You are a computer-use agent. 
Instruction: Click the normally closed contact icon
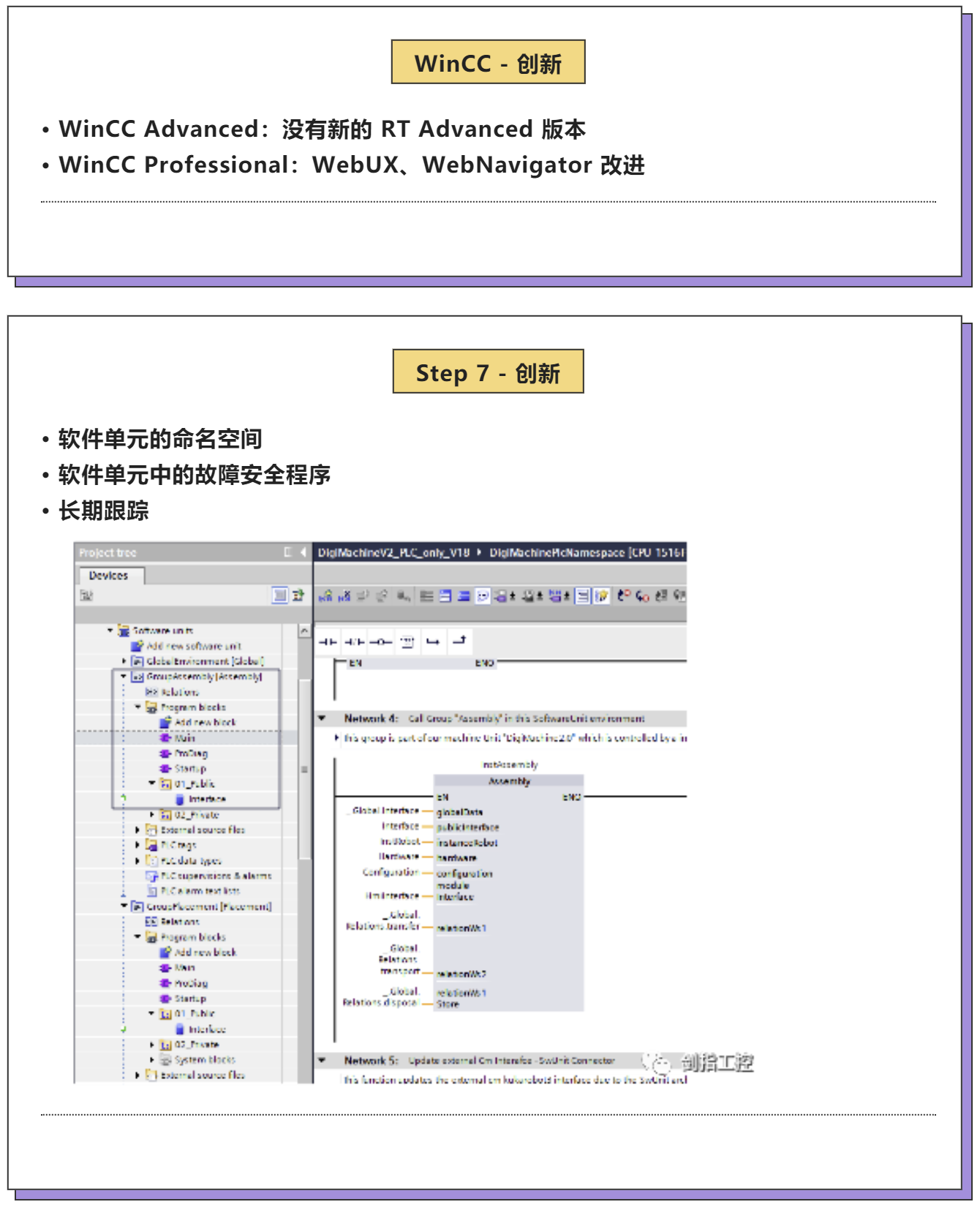click(x=355, y=642)
